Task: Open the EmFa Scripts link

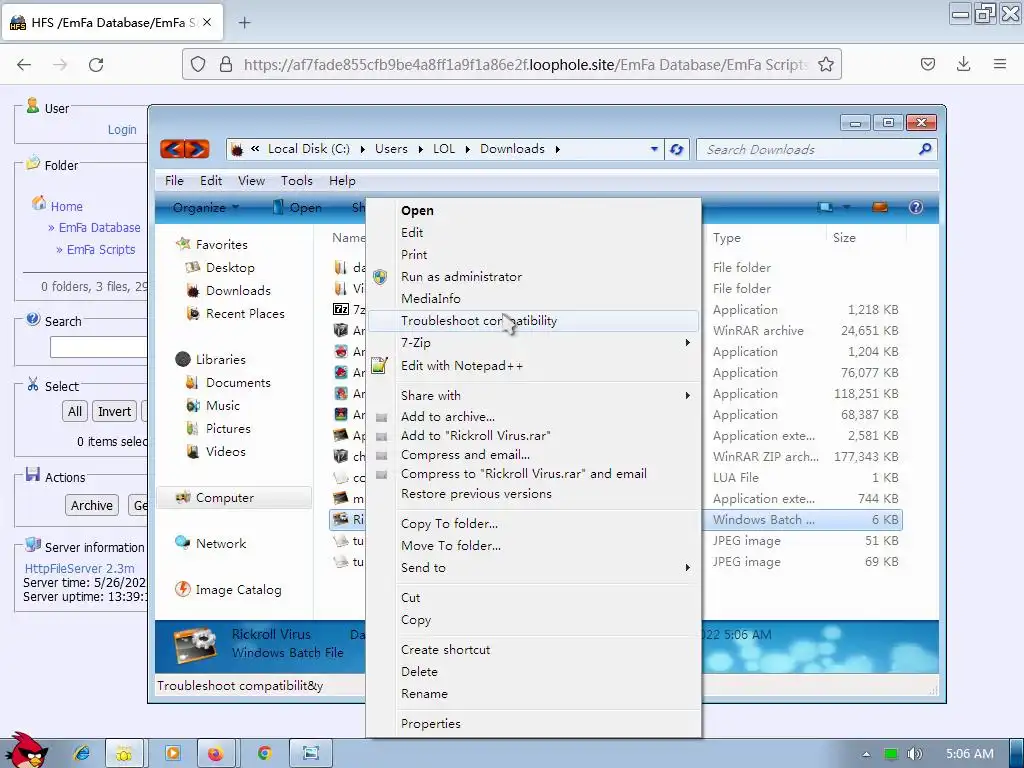Action: (x=101, y=250)
